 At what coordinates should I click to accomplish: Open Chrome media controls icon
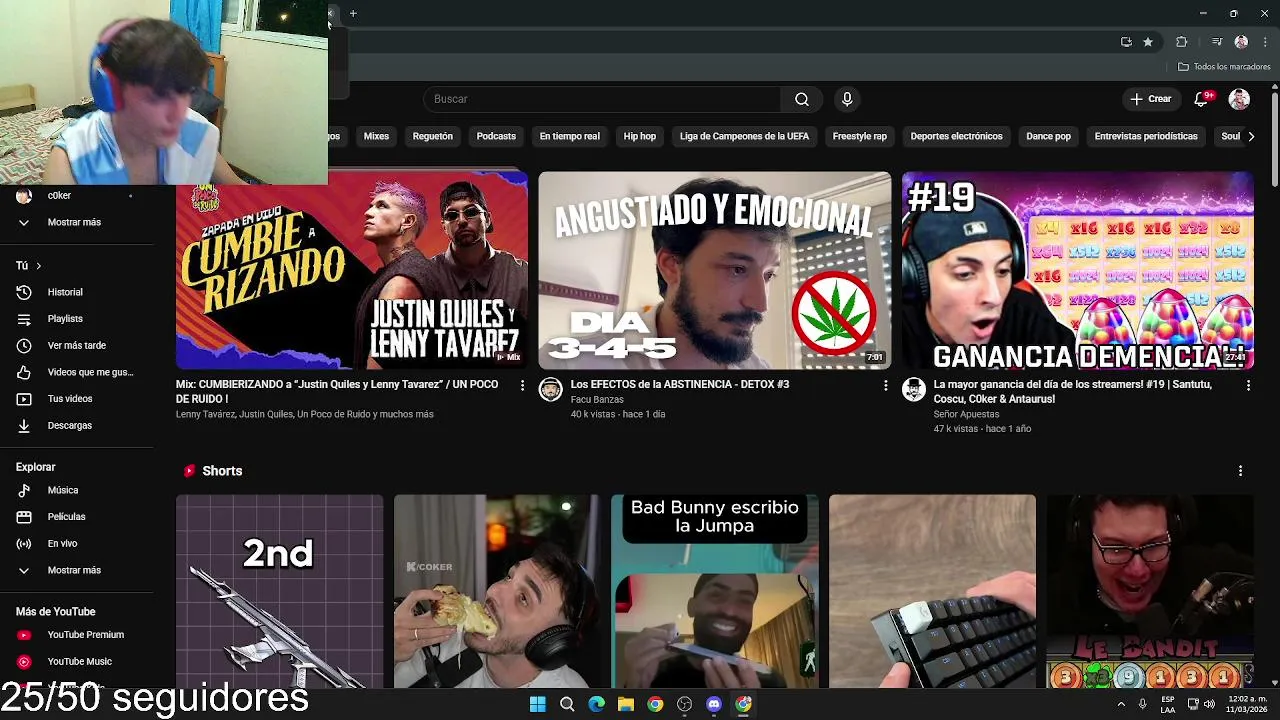point(1217,42)
